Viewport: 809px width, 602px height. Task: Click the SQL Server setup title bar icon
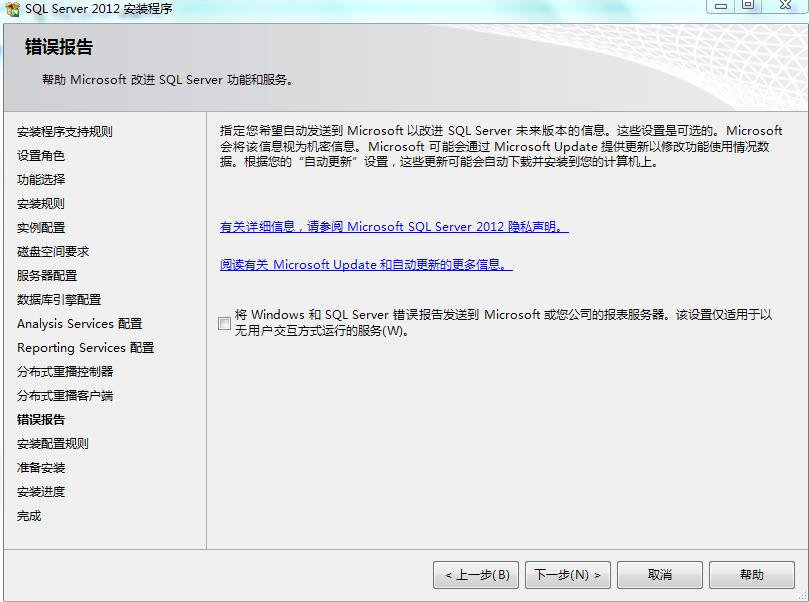(12, 9)
